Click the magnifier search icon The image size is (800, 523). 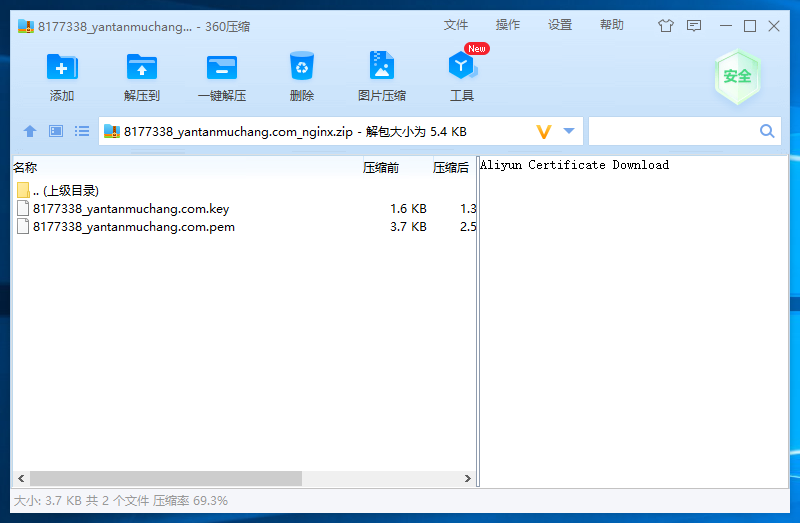(767, 131)
